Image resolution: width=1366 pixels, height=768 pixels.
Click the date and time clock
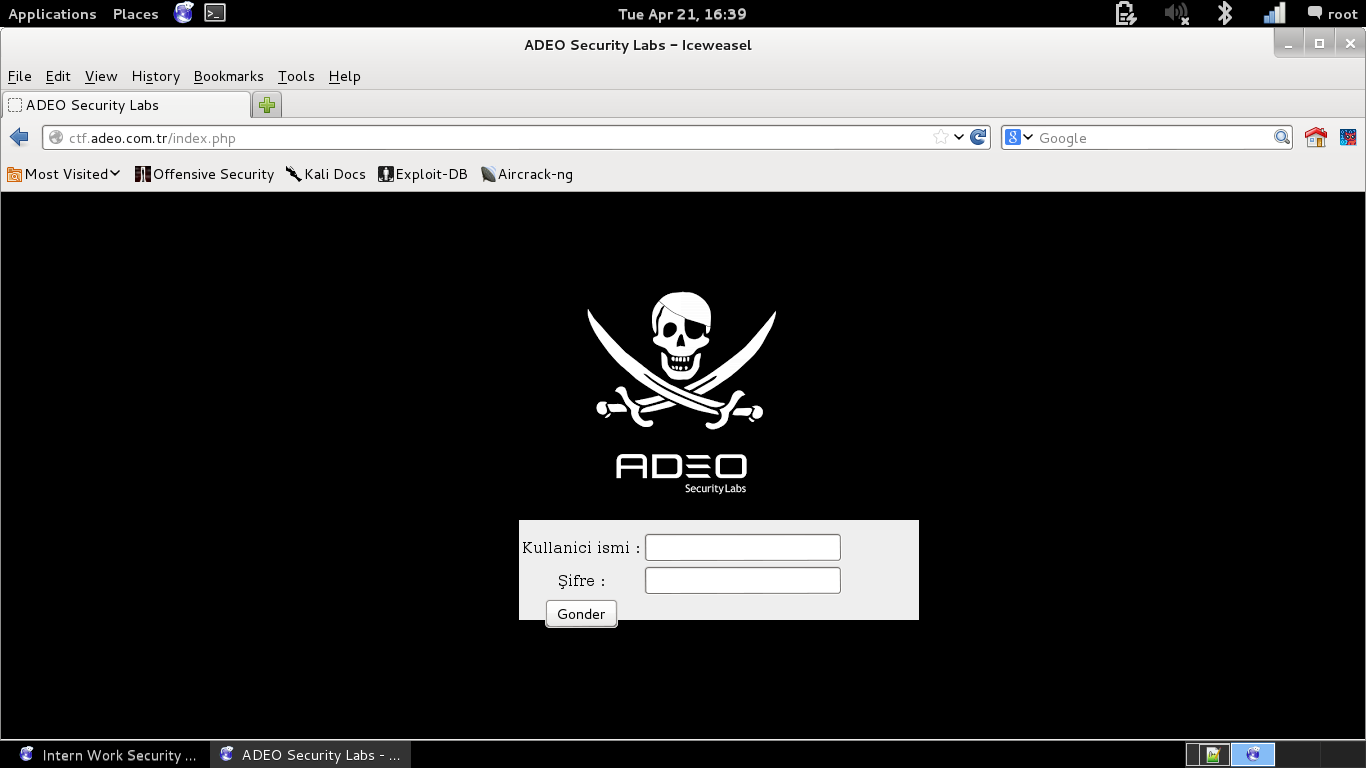tap(682, 14)
